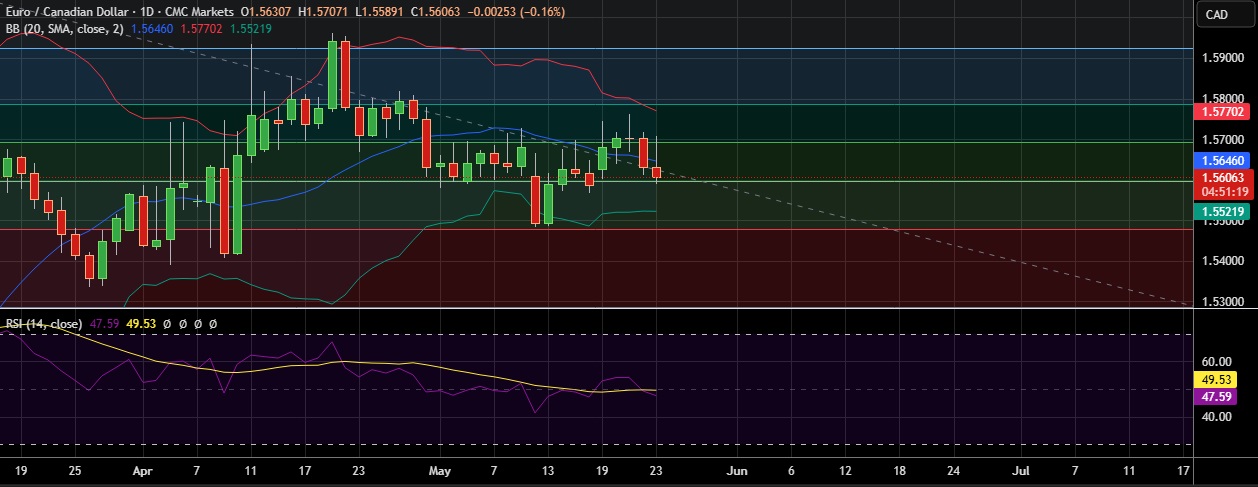Click the 6 date label on the time axis
This screenshot has height=487, width=1258.
pyautogui.click(x=791, y=469)
